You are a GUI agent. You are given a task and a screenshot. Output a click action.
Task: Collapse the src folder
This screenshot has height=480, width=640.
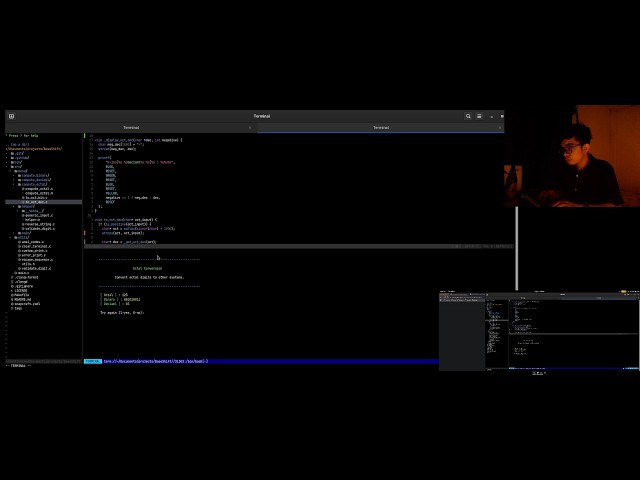click(16, 167)
